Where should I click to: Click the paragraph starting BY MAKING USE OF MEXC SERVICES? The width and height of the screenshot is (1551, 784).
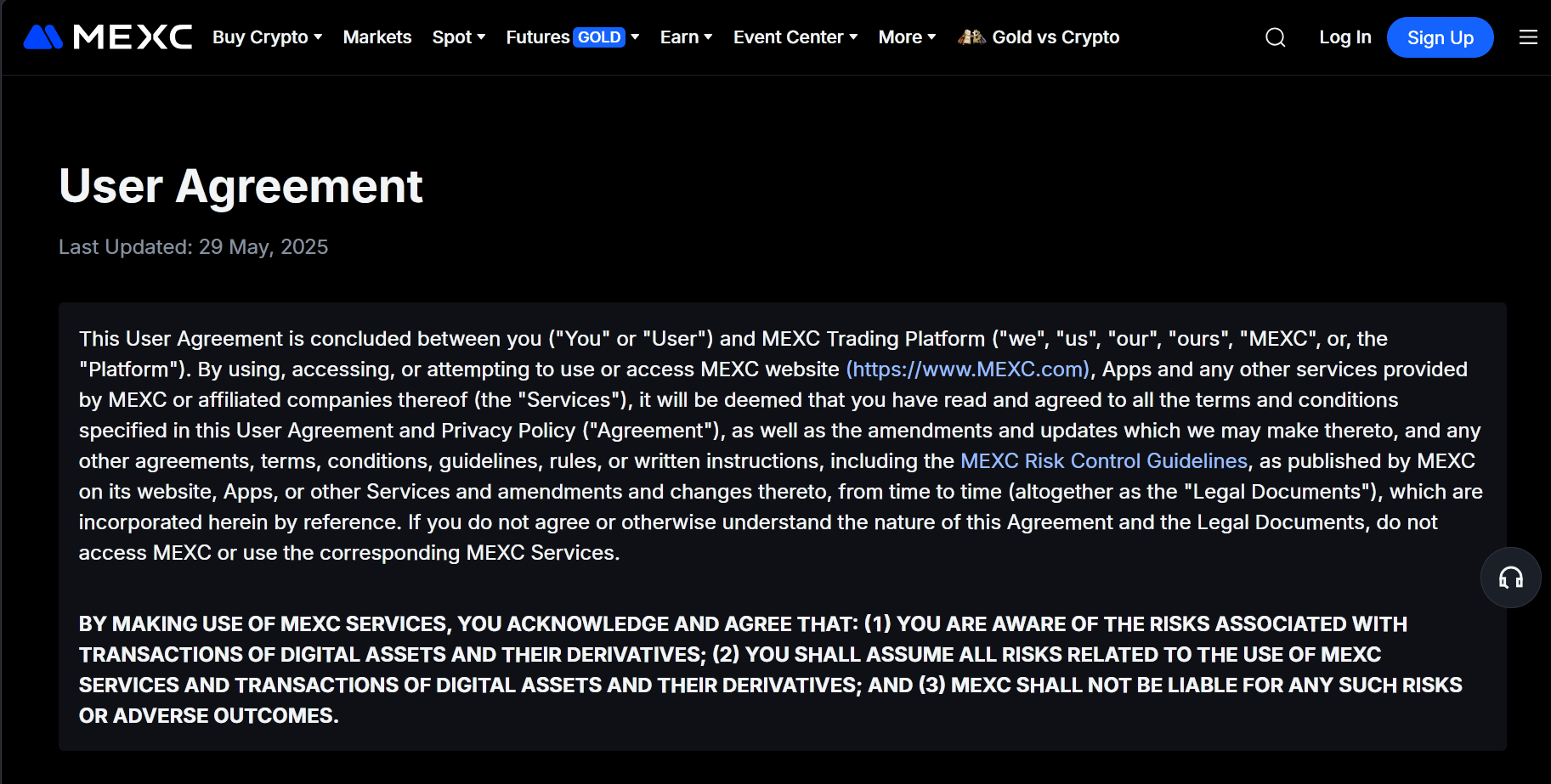click(x=771, y=669)
